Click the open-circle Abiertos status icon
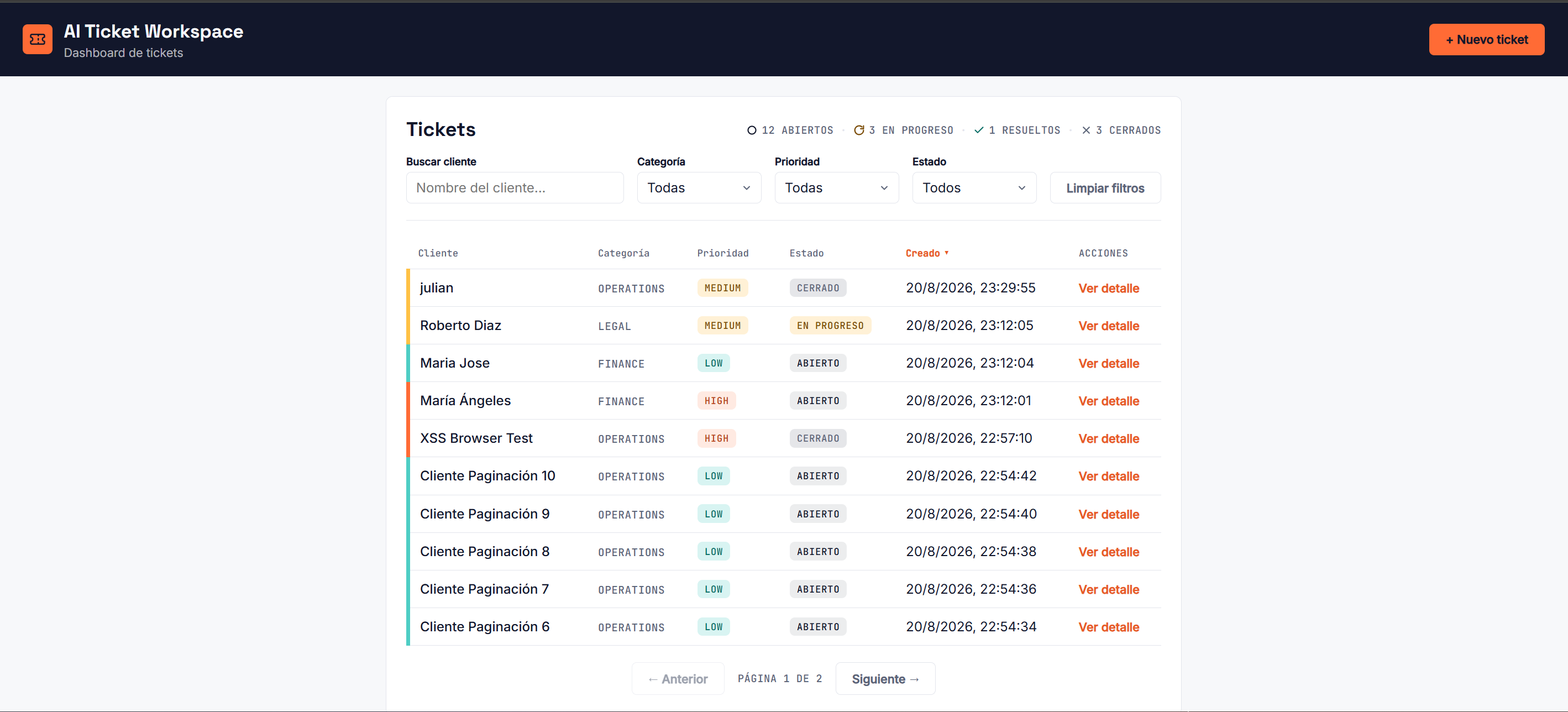 752,130
